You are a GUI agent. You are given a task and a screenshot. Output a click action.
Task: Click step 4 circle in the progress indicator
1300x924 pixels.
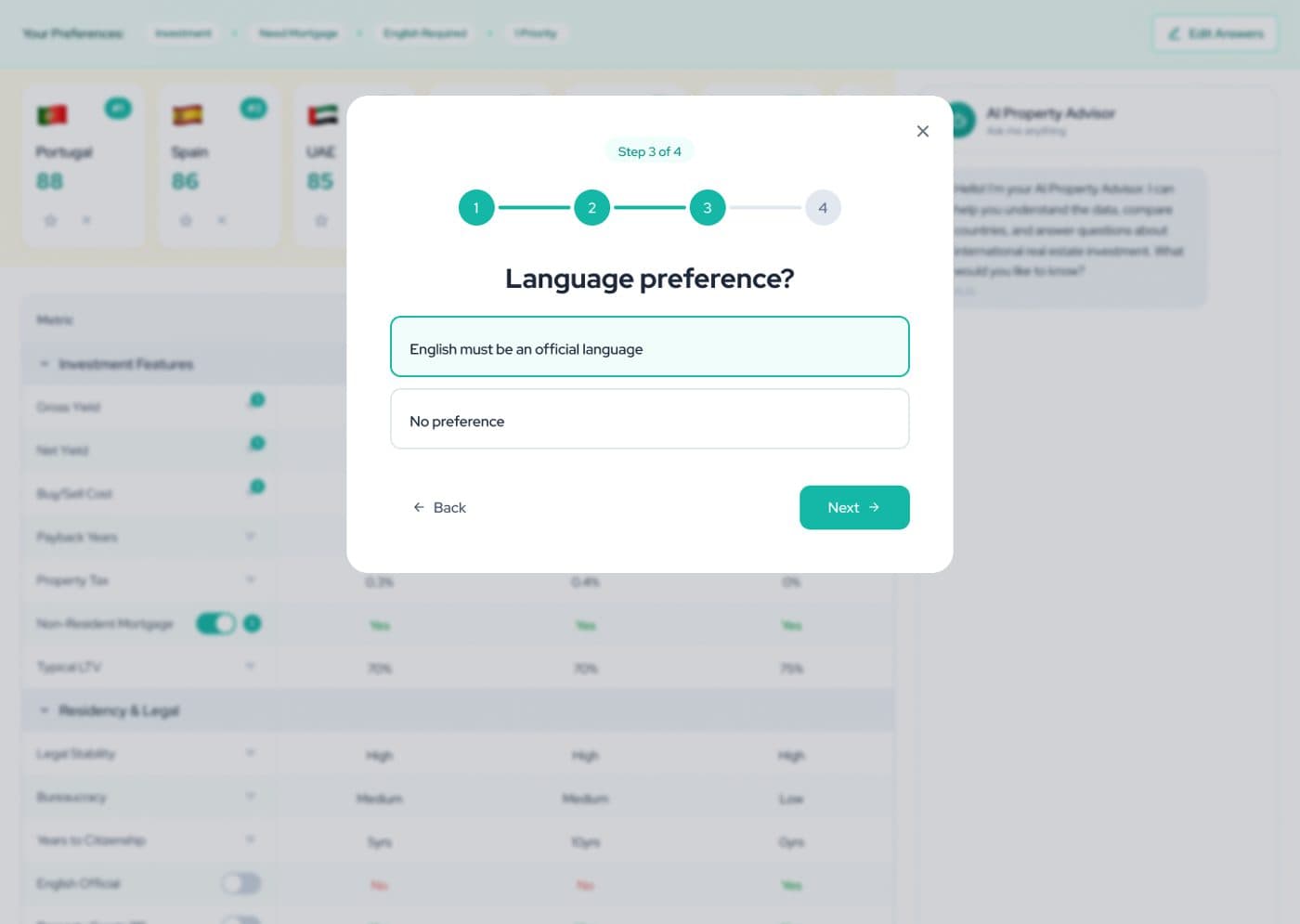click(823, 207)
